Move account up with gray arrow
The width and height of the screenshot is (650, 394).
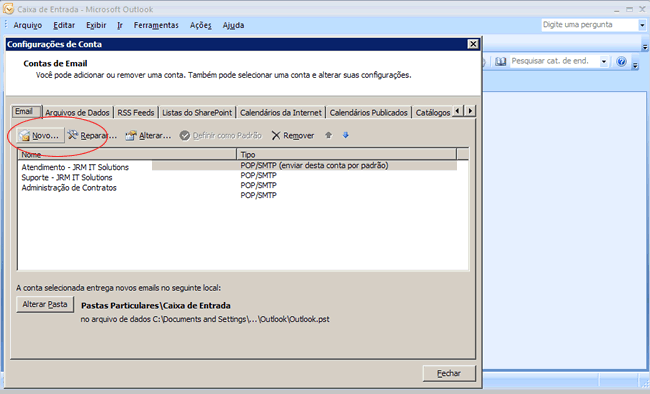[328, 135]
